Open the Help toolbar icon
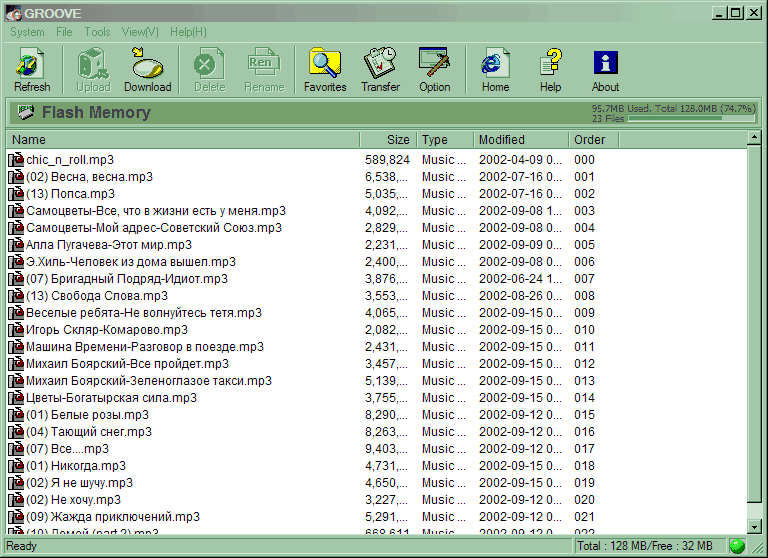Viewport: 768px width, 558px height. (550, 70)
